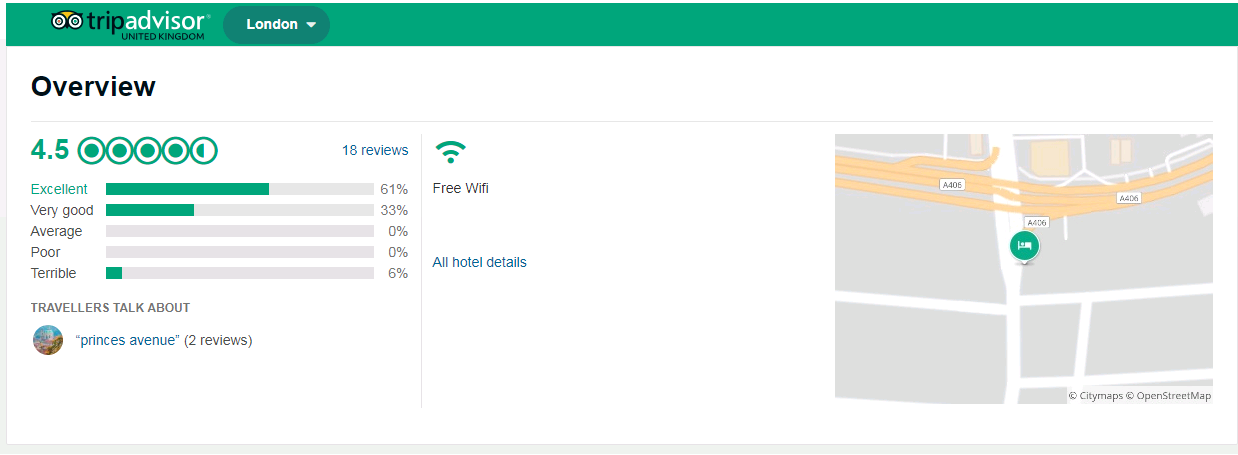Open the 18 reviews link
This screenshot has height=455, width=1238.
pyautogui.click(x=375, y=150)
